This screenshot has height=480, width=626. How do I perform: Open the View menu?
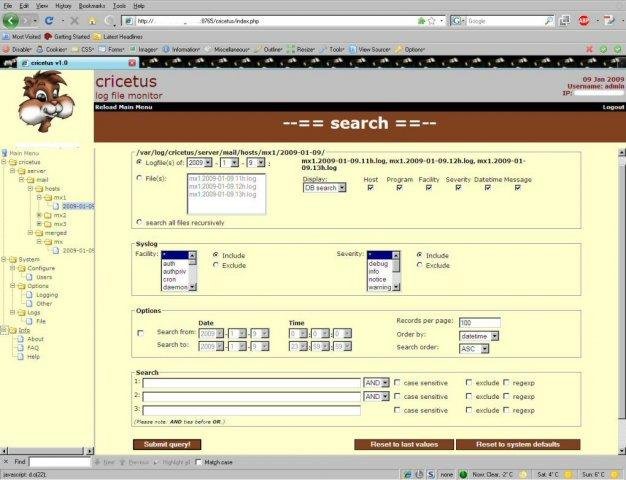coord(42,6)
